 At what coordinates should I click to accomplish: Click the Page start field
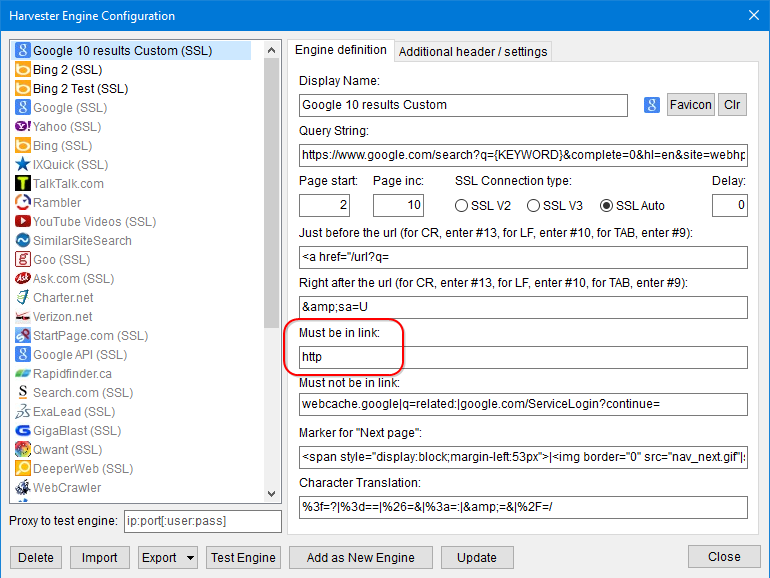tap(325, 205)
